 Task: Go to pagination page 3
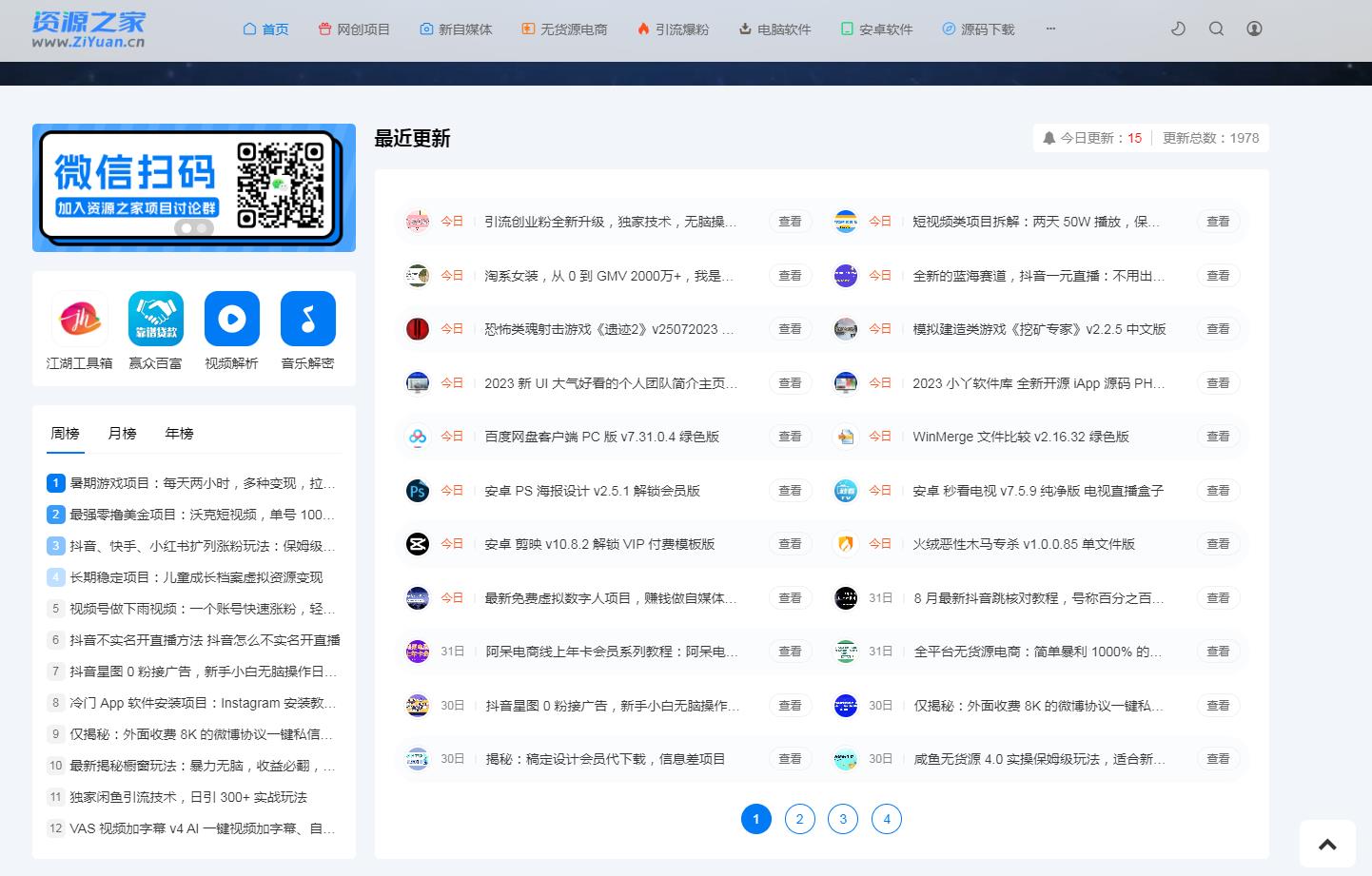[x=843, y=819]
